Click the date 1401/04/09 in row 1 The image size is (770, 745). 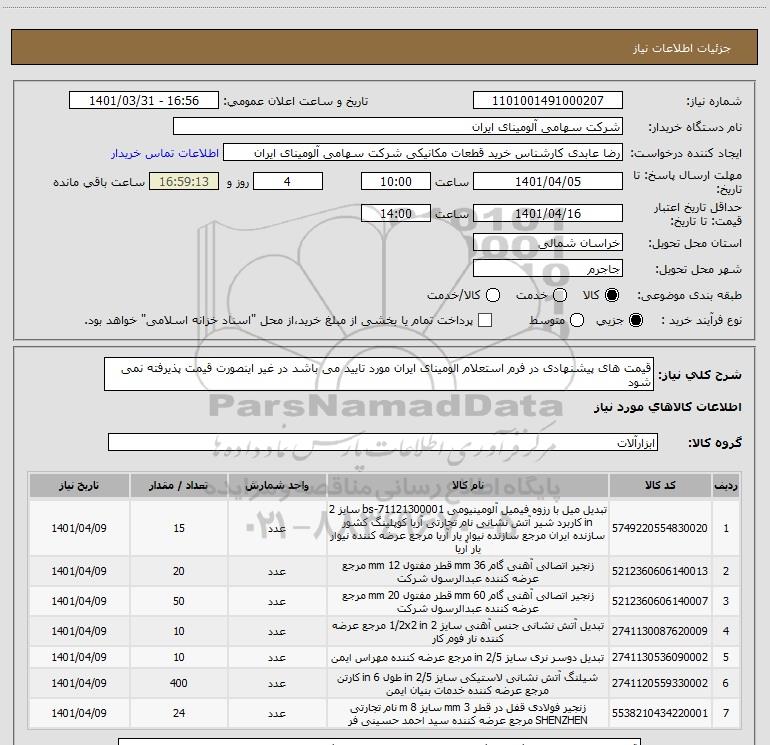[x=79, y=528]
